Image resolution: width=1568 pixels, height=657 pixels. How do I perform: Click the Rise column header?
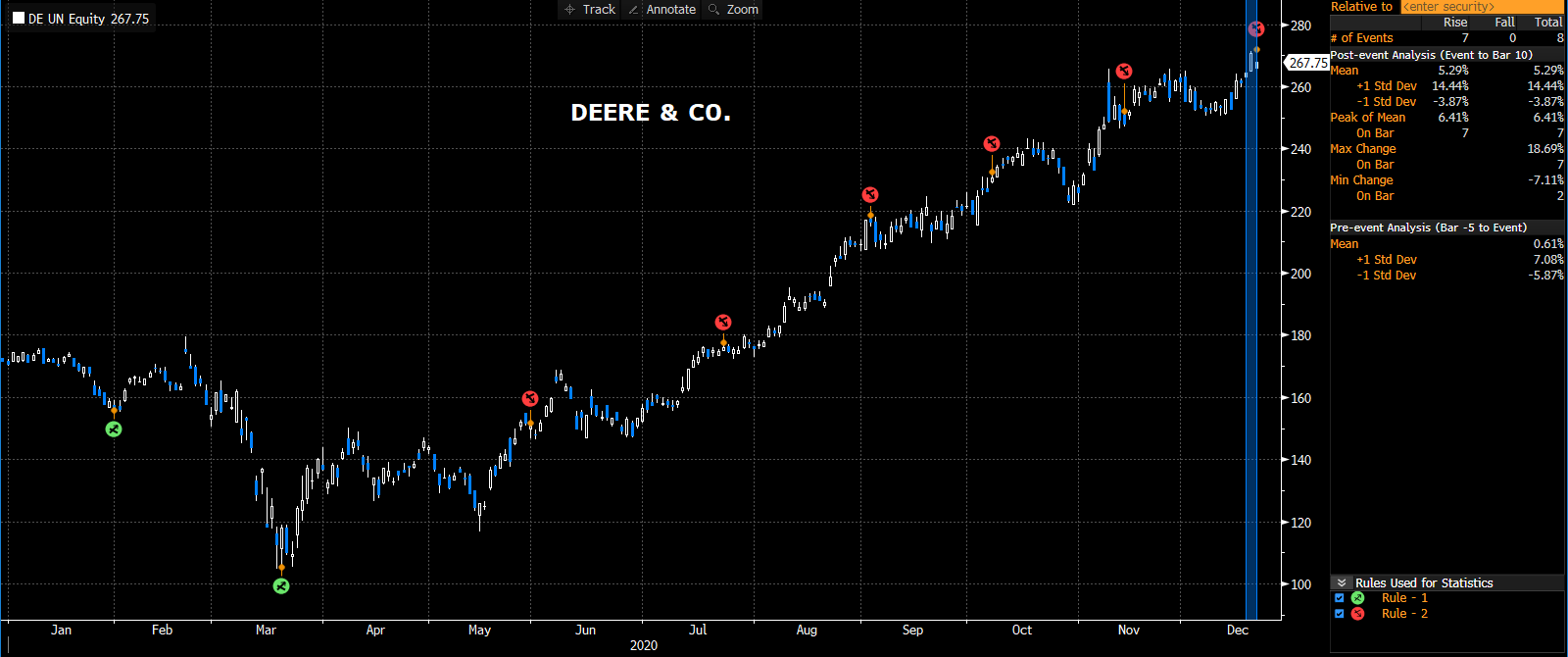pyautogui.click(x=1455, y=23)
